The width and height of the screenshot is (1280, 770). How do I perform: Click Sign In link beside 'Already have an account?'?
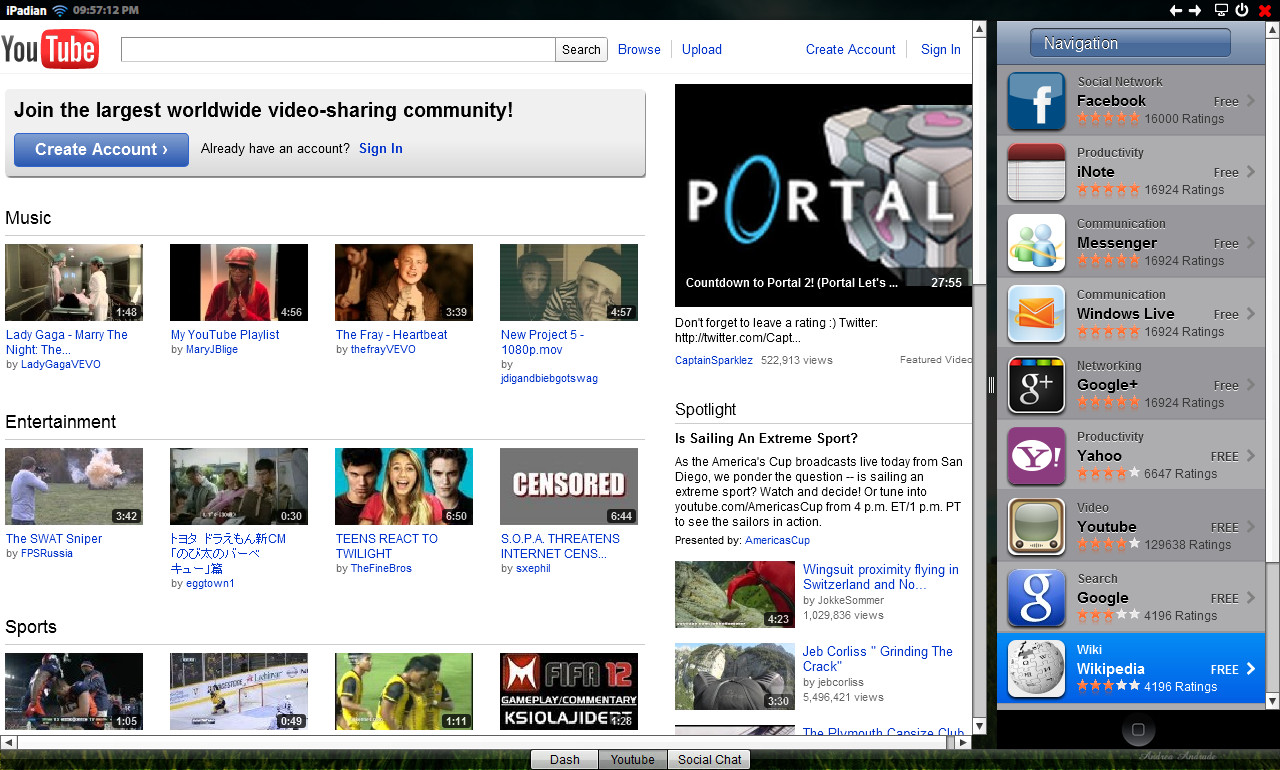click(x=381, y=148)
